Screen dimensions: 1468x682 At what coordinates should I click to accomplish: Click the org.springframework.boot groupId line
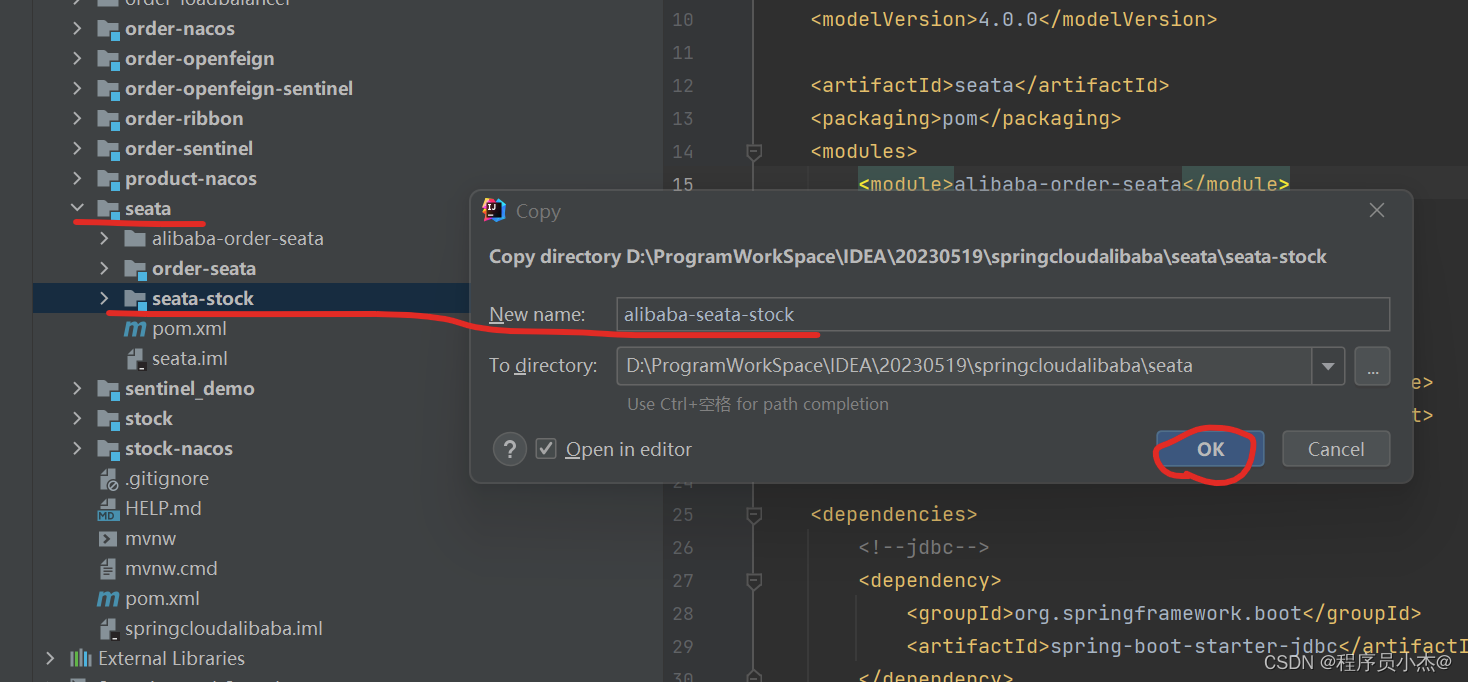coord(1163,614)
